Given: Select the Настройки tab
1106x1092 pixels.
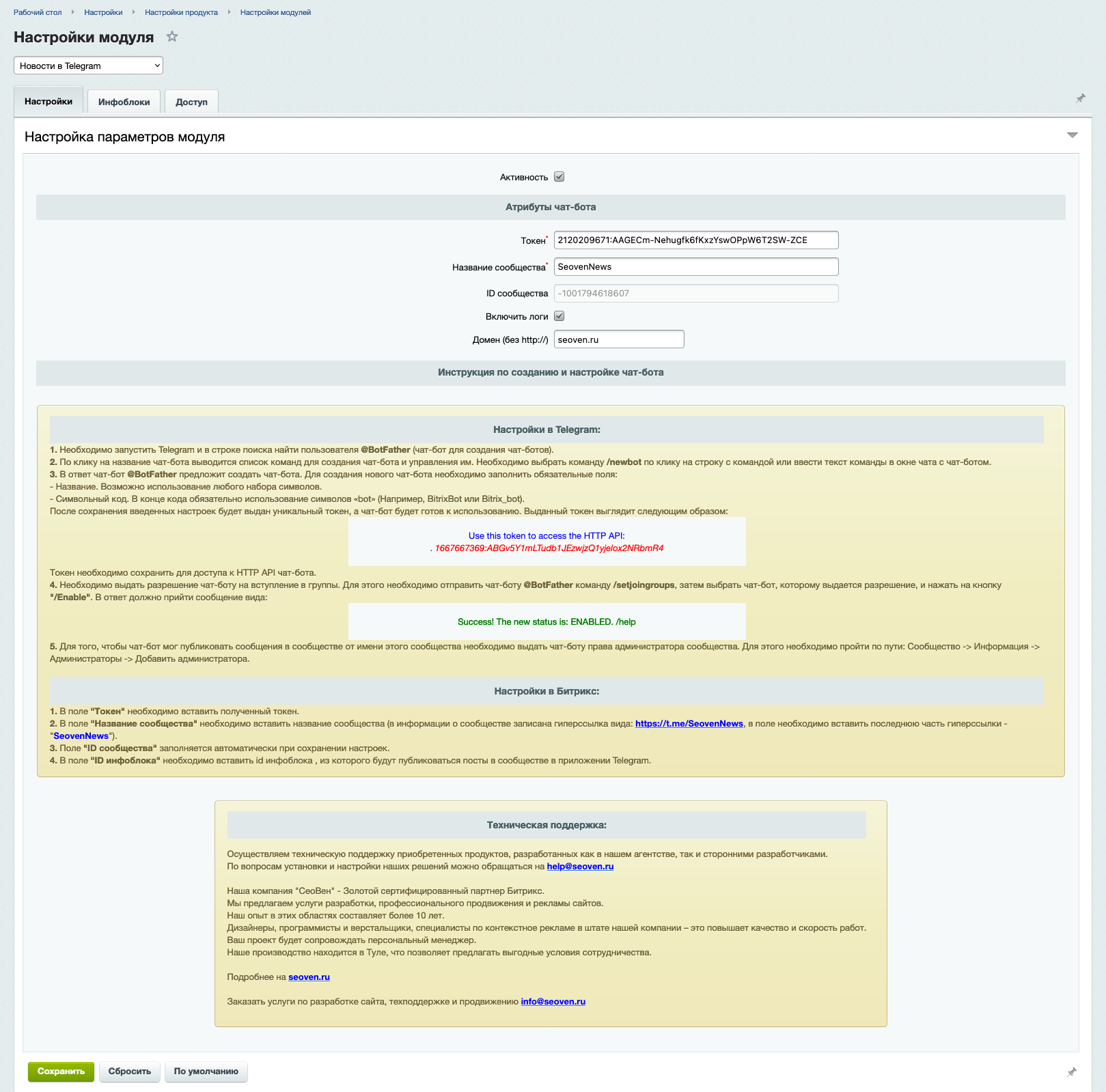Looking at the screenshot, I should point(49,101).
